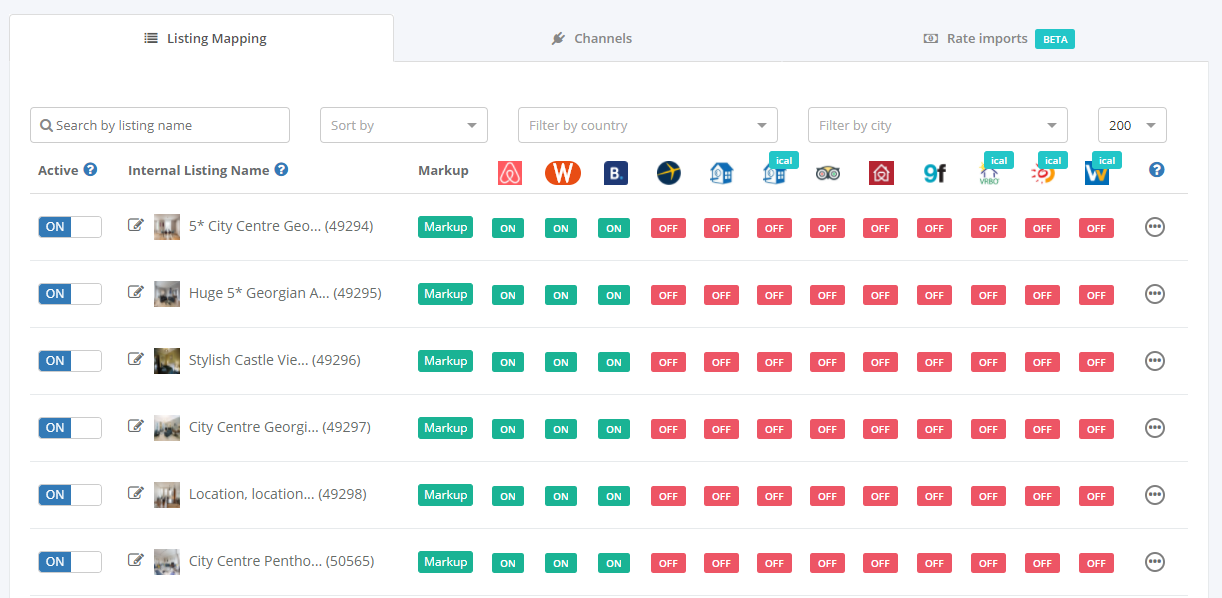Turn off Booking.com channel for listing 49296
The width and height of the screenshot is (1222, 598).
pyautogui.click(x=614, y=362)
